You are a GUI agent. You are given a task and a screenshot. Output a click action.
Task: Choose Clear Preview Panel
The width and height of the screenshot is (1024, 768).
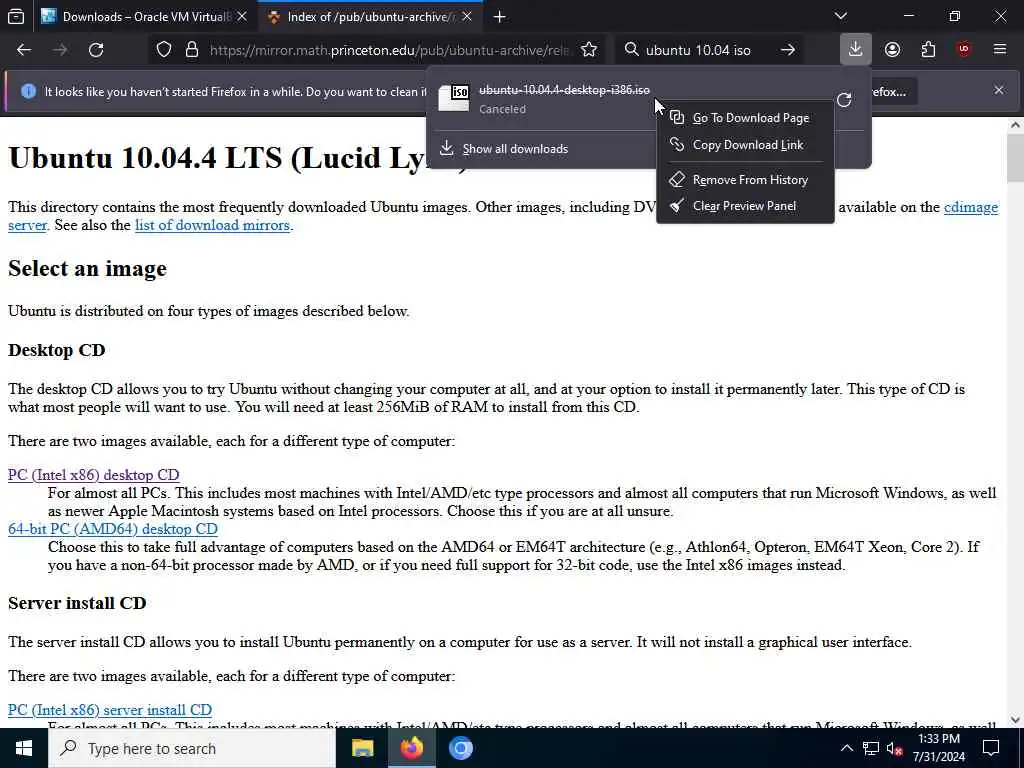745,206
